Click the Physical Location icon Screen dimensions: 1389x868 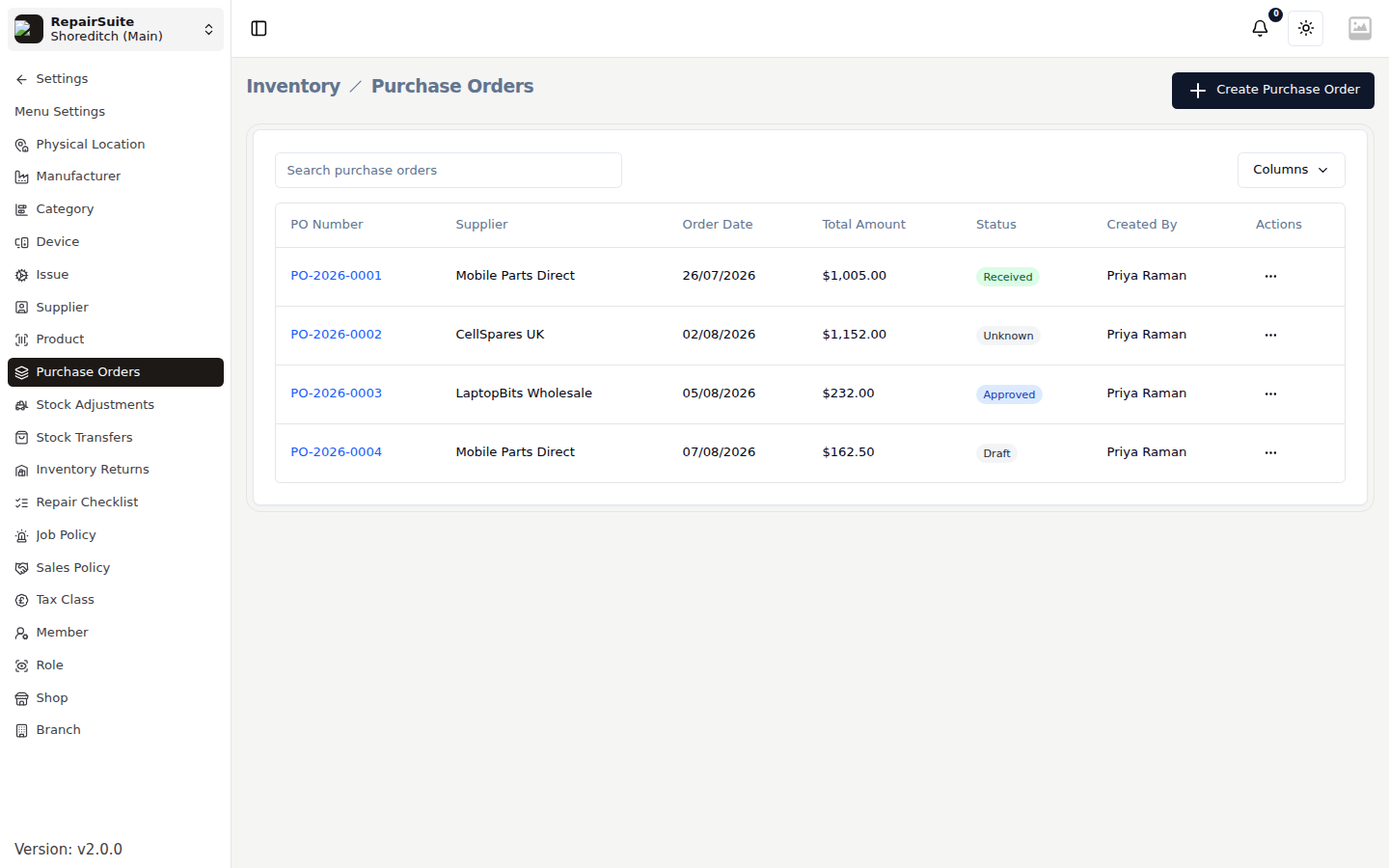[21, 145]
